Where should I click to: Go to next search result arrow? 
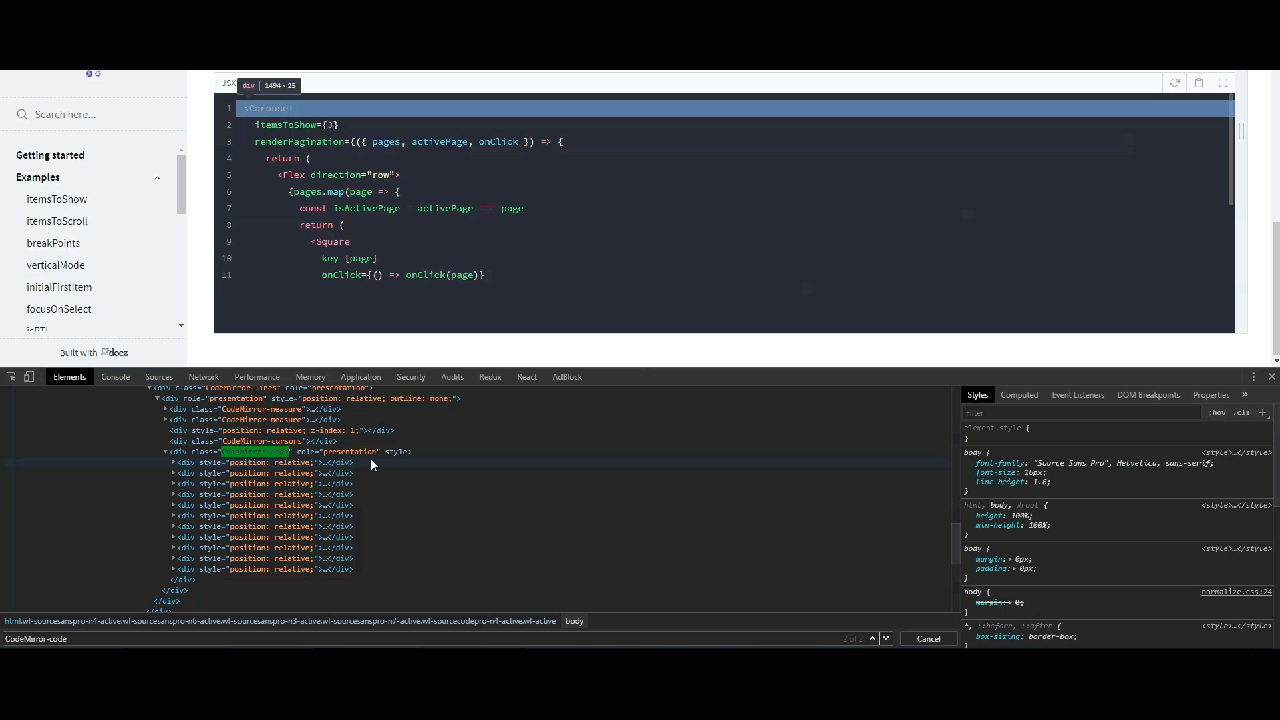(x=885, y=638)
